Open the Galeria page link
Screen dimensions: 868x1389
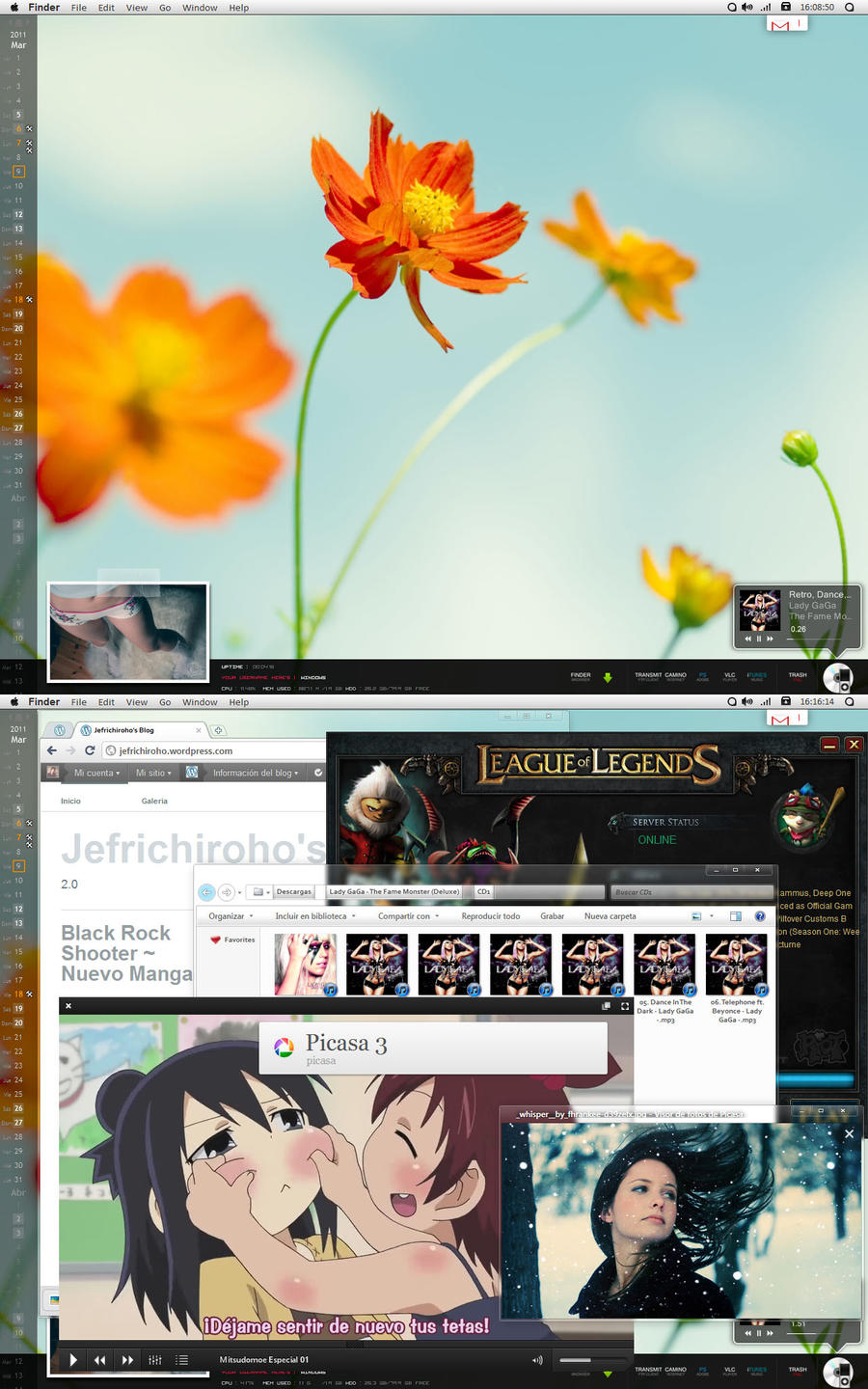pyautogui.click(x=154, y=801)
